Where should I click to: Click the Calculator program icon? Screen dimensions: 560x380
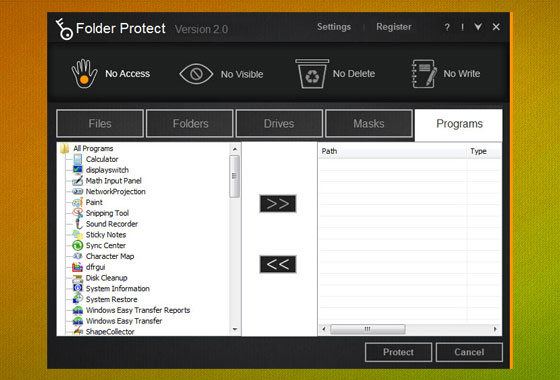tap(78, 159)
